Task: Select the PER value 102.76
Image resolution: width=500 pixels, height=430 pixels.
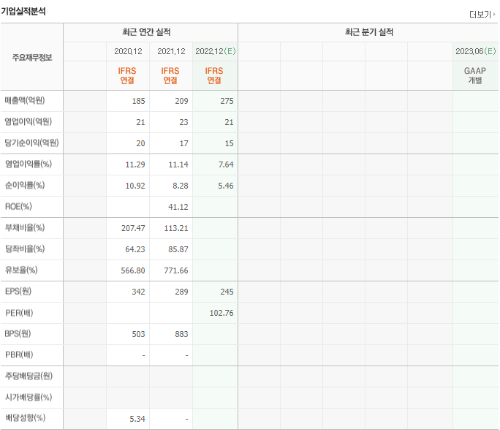Action: [222, 313]
